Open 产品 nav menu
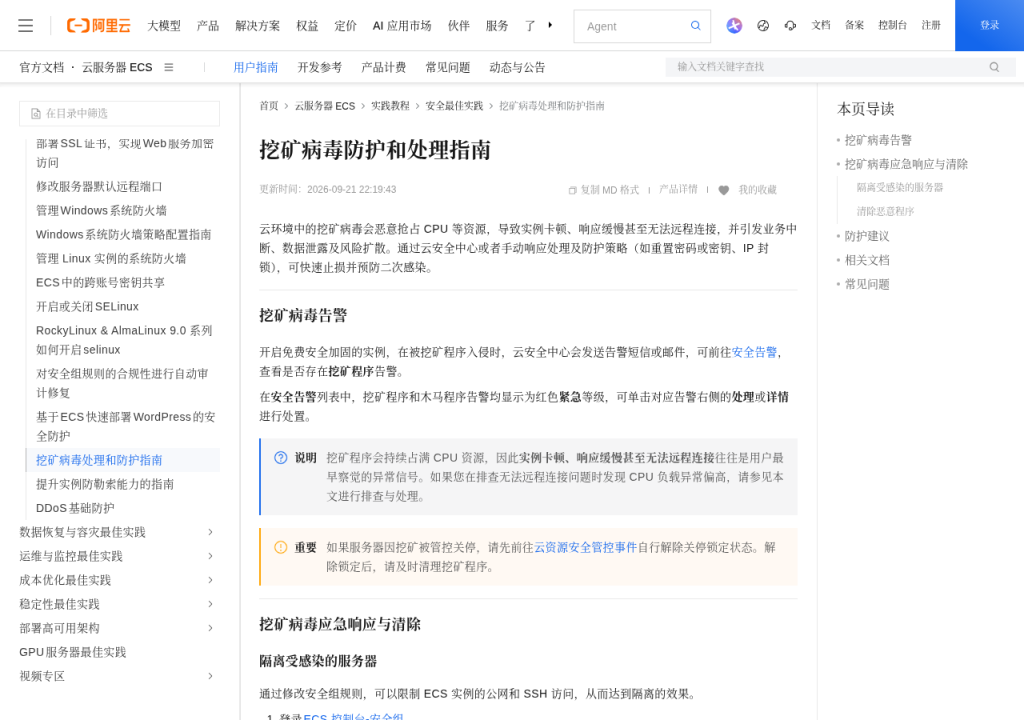Viewport: 1024px width, 720px height. pos(208,25)
